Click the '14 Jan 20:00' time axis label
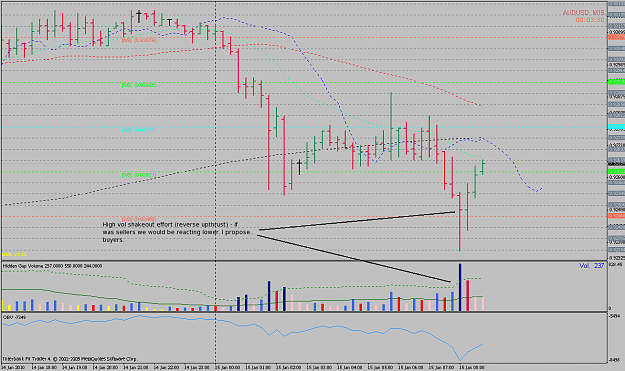Image resolution: width=625 pixels, height=371 pixels. point(105,367)
